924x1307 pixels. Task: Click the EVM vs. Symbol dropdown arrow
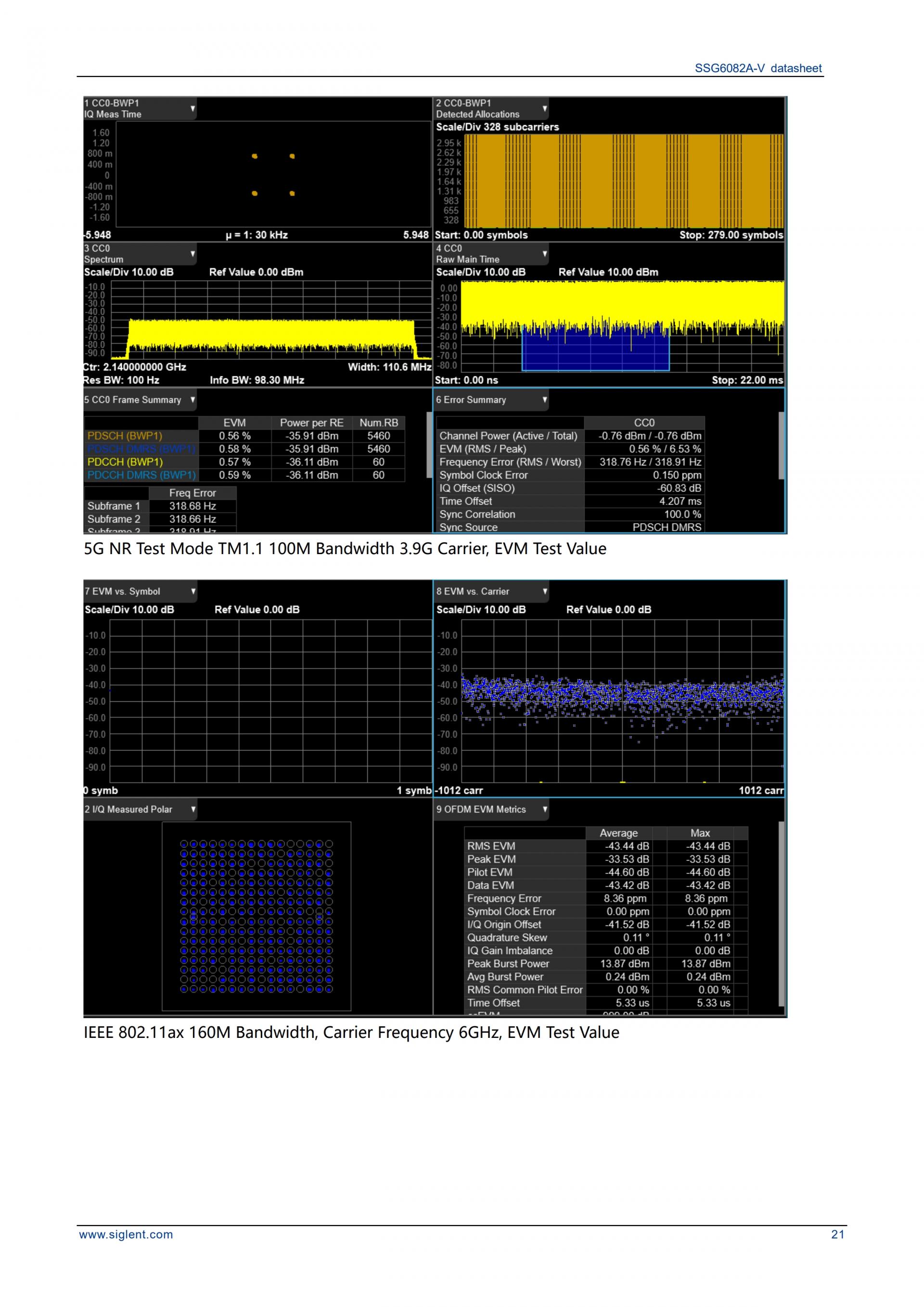[x=193, y=591]
